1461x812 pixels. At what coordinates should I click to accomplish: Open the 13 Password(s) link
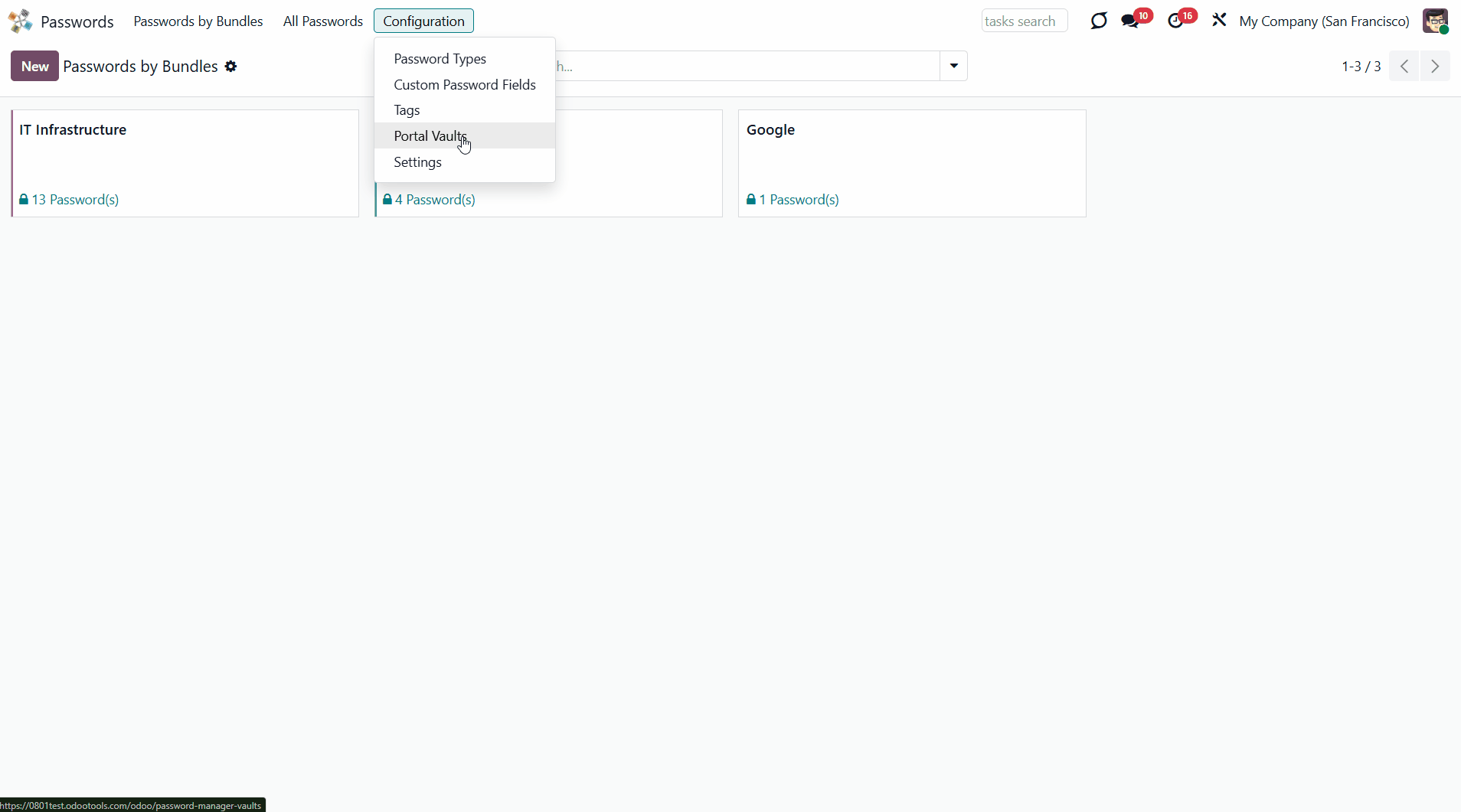74,200
